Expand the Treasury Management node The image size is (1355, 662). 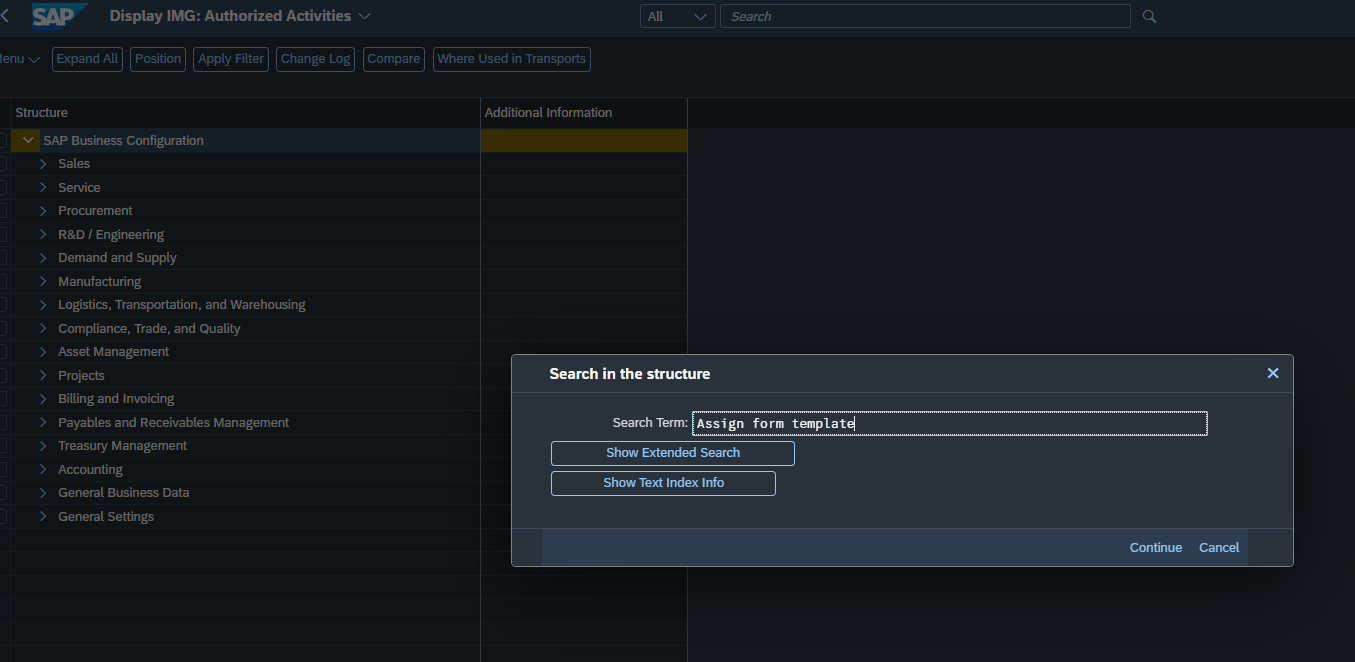pos(42,445)
